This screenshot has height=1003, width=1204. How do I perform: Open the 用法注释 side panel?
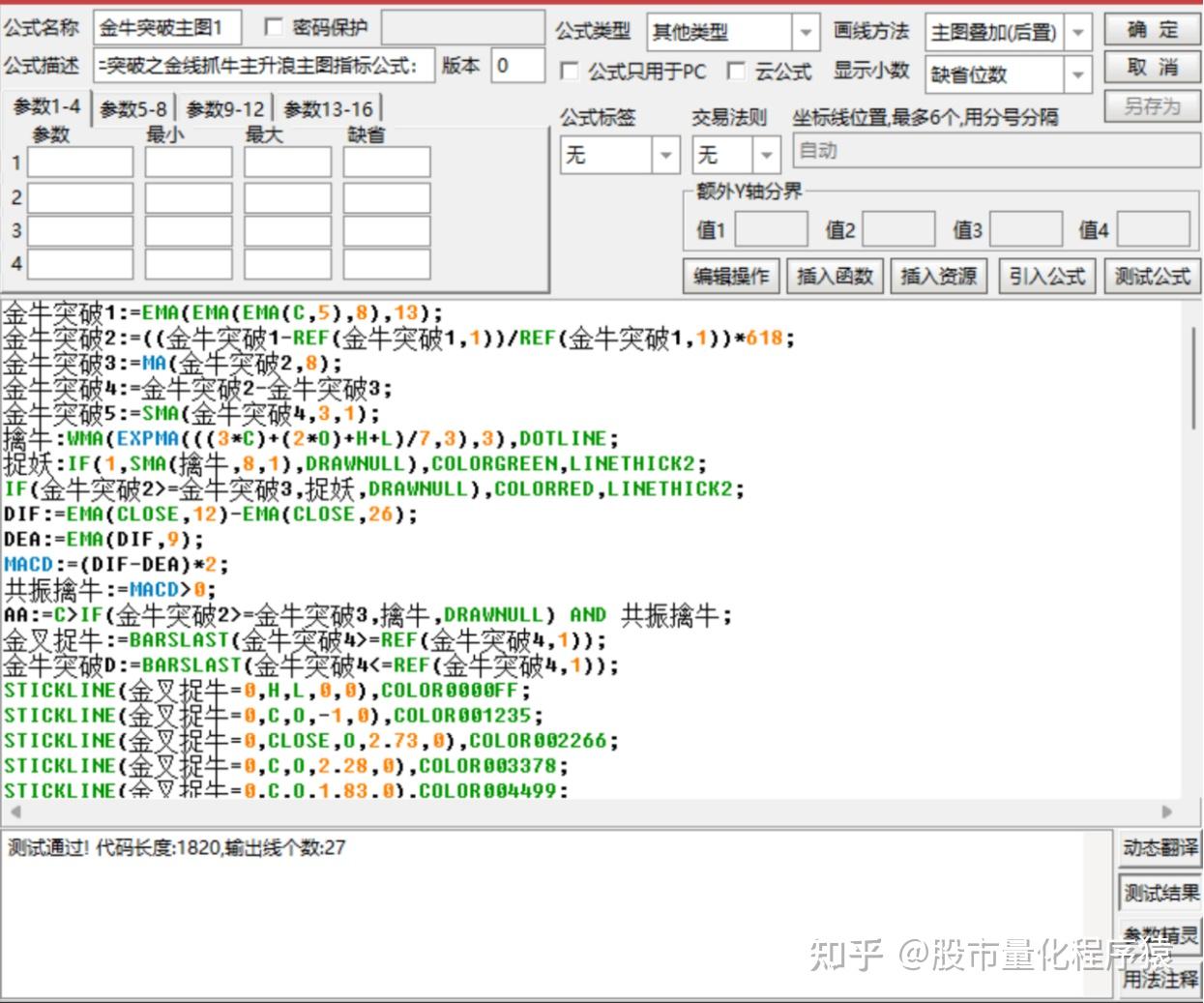coord(1160,978)
